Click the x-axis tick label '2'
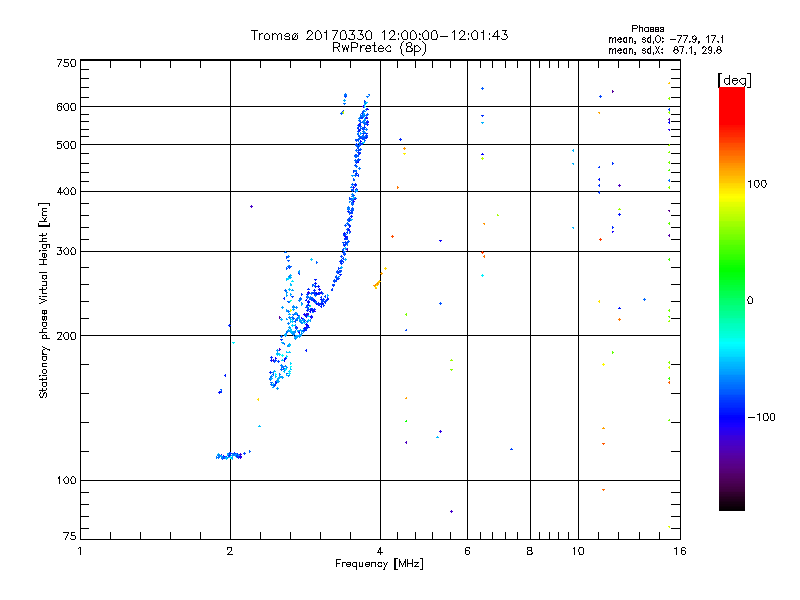The height and width of the screenshot is (600, 800). [x=230, y=551]
